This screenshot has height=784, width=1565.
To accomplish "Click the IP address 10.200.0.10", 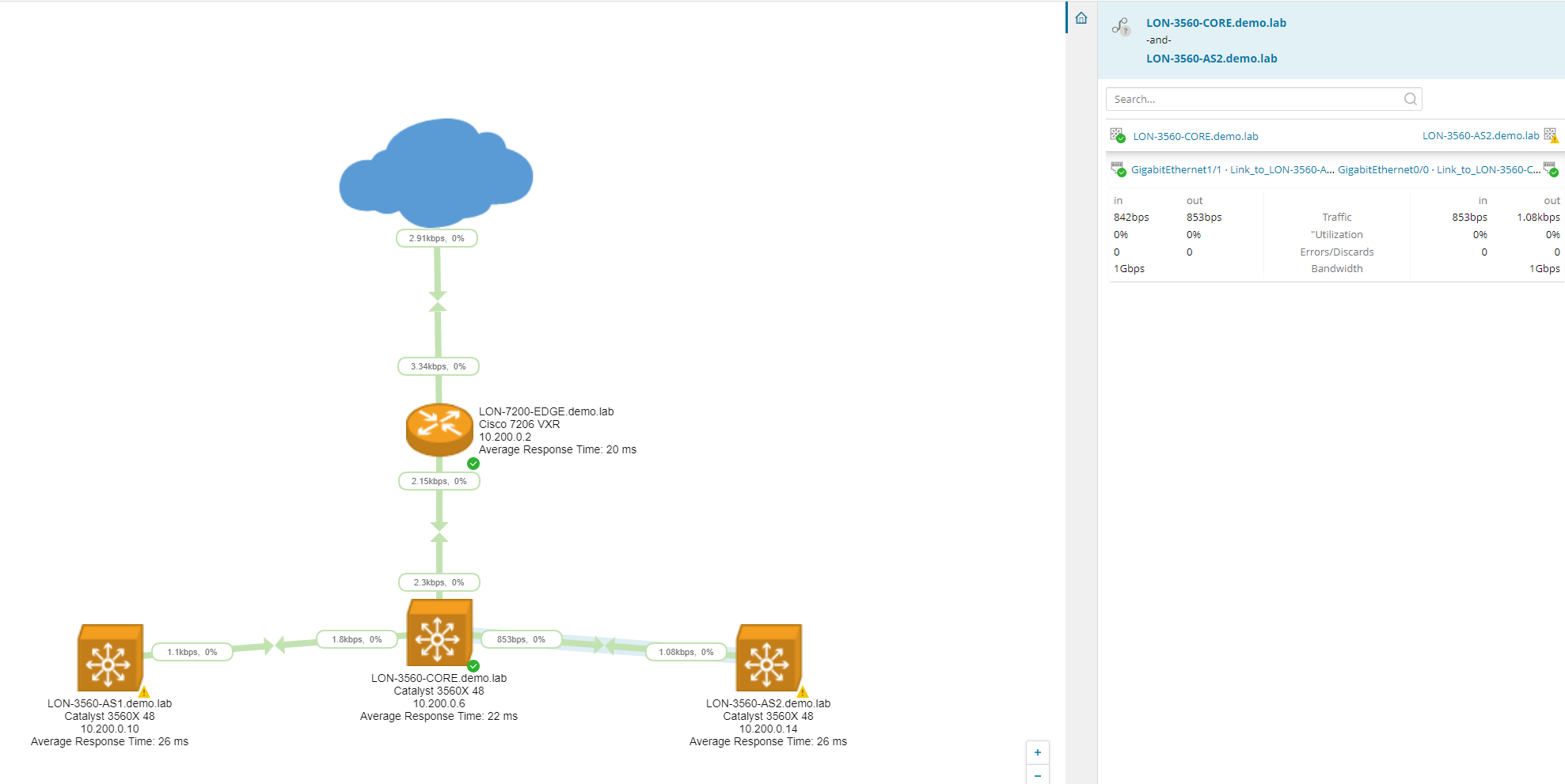I will pyautogui.click(x=109, y=729).
